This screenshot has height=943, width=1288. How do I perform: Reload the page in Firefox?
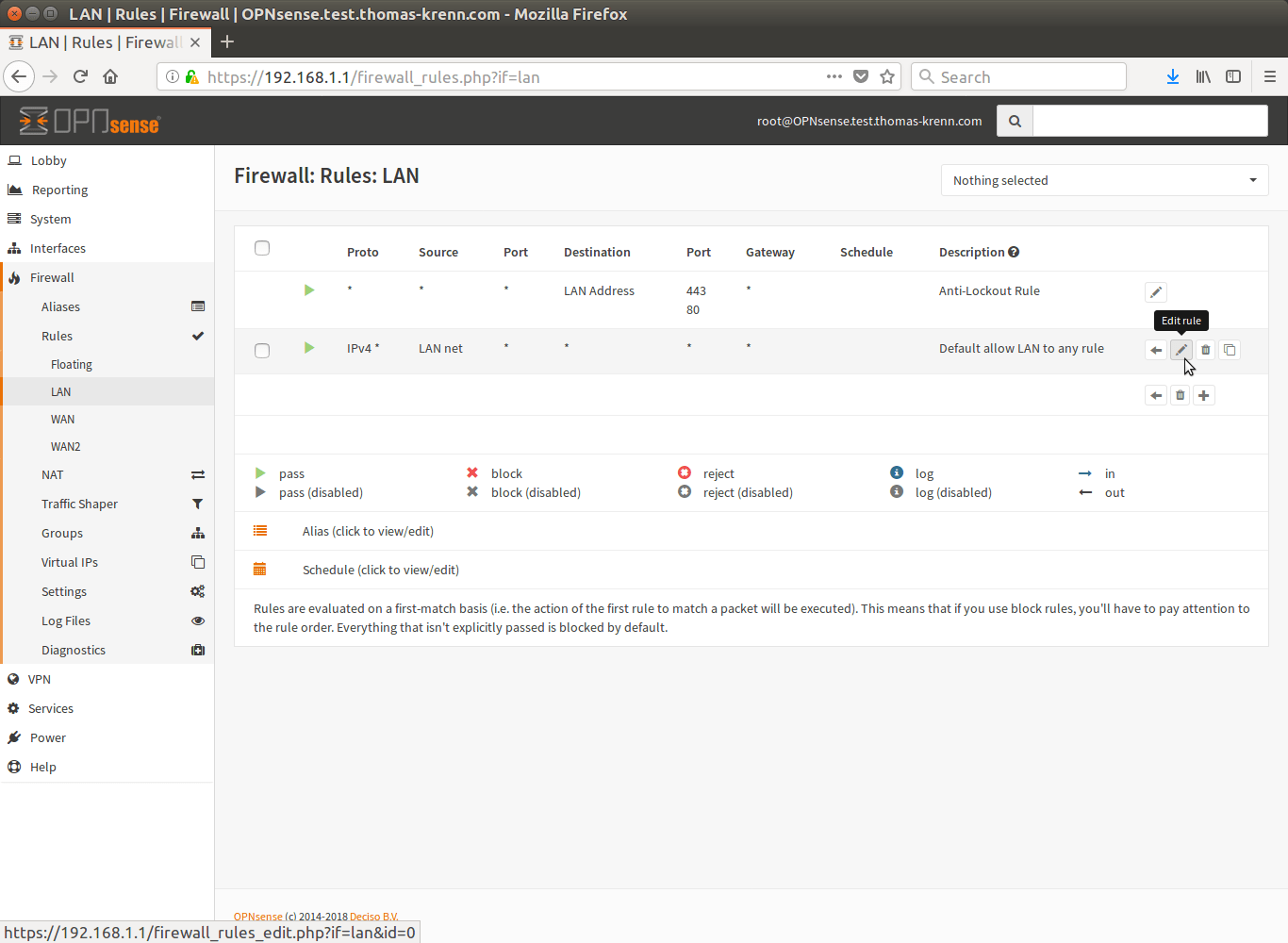80,76
